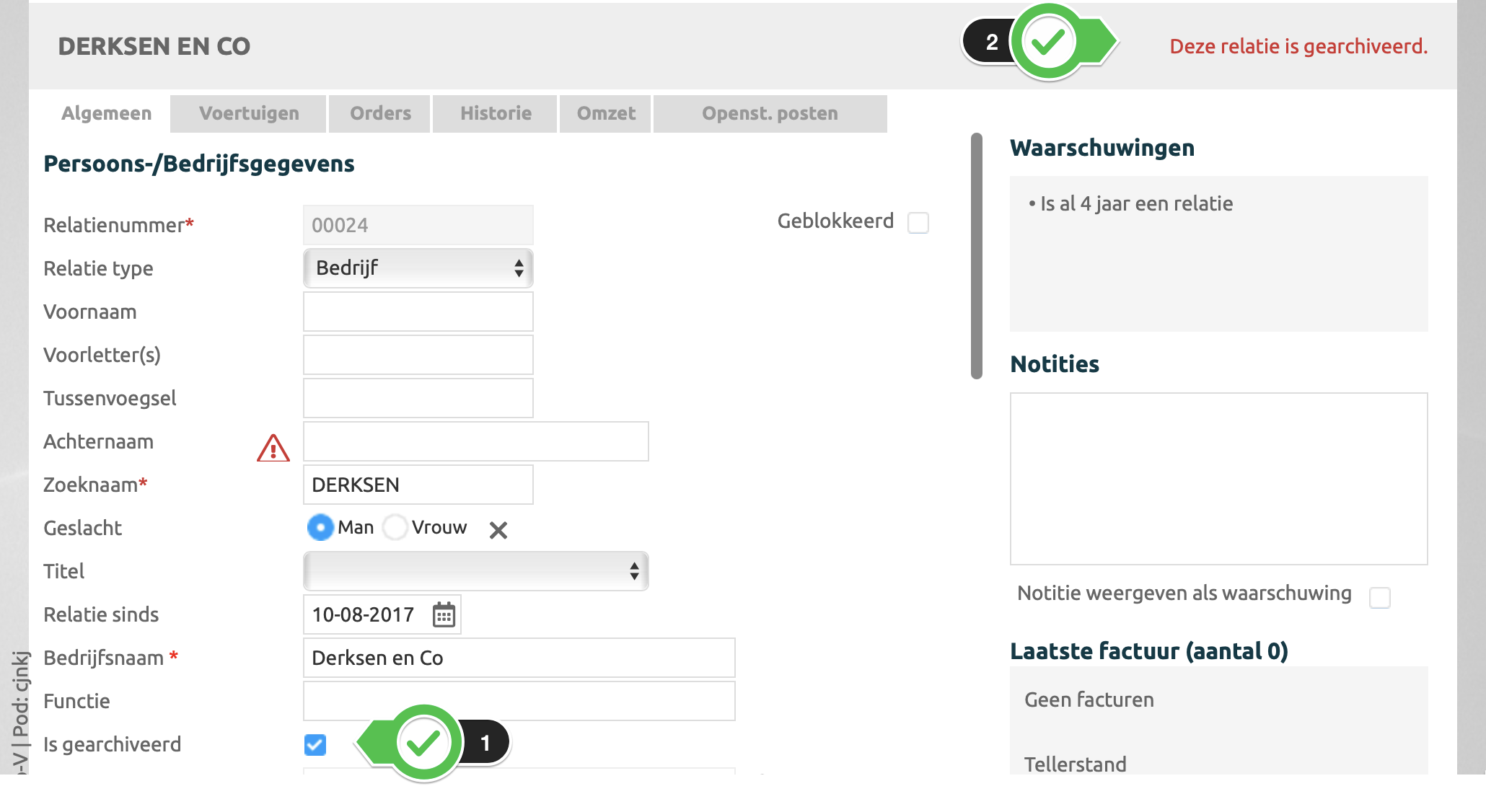Show the Omzet tab
Image resolution: width=1486 pixels, height=812 pixels.
coord(606,114)
